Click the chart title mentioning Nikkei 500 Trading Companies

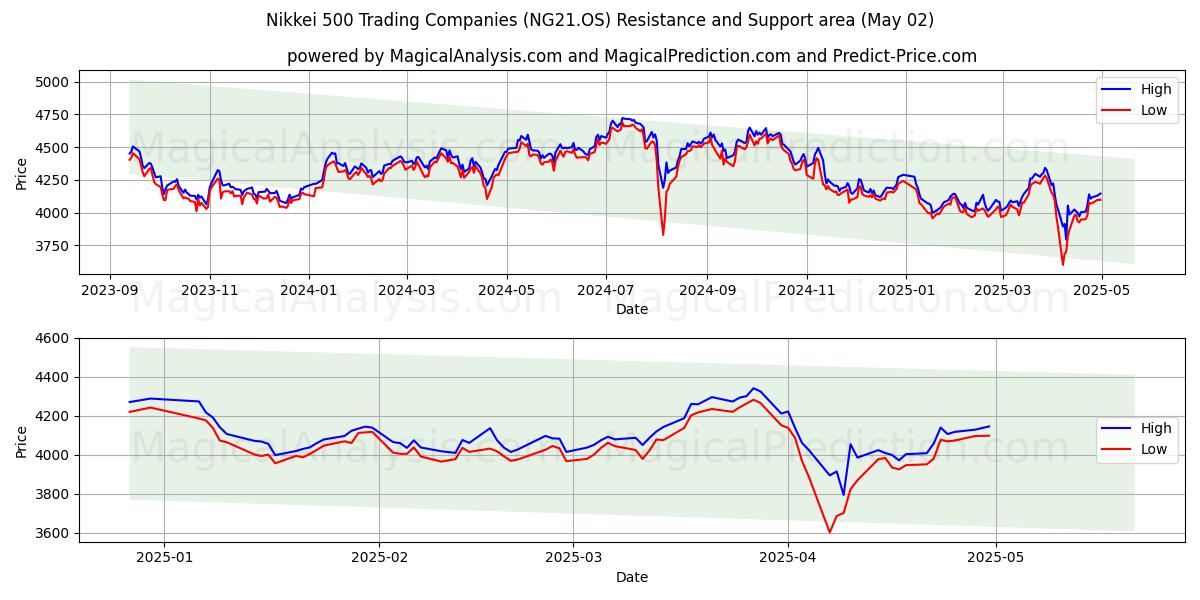point(600,20)
